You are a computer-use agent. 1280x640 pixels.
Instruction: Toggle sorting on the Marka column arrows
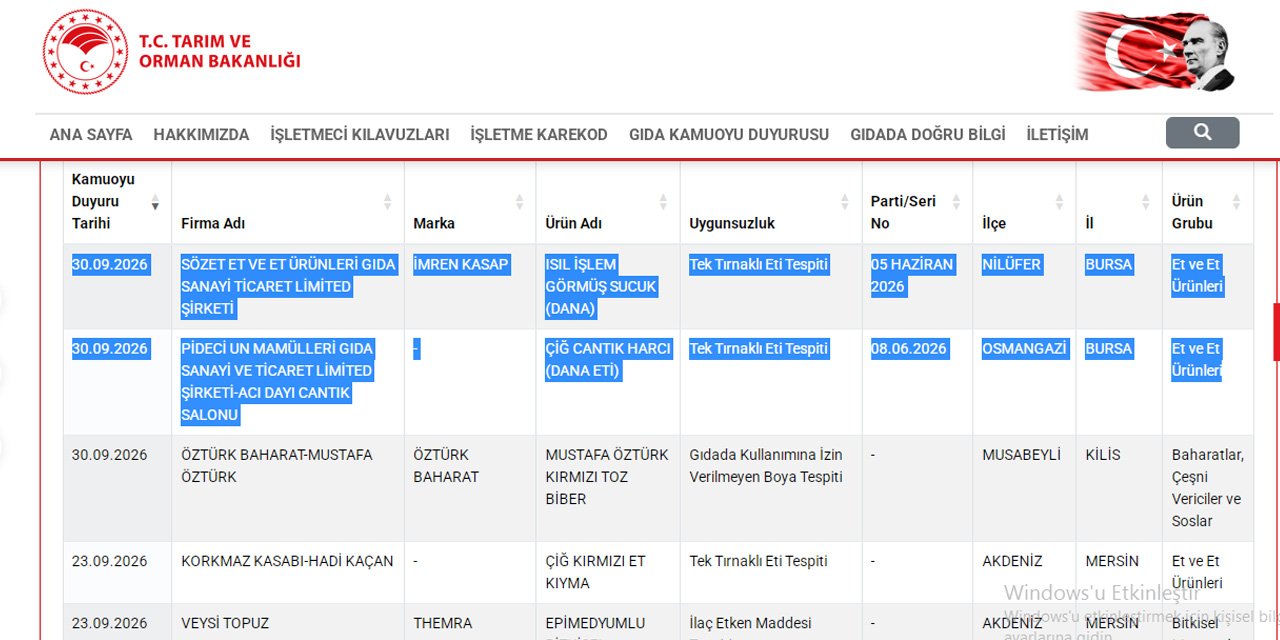click(519, 202)
